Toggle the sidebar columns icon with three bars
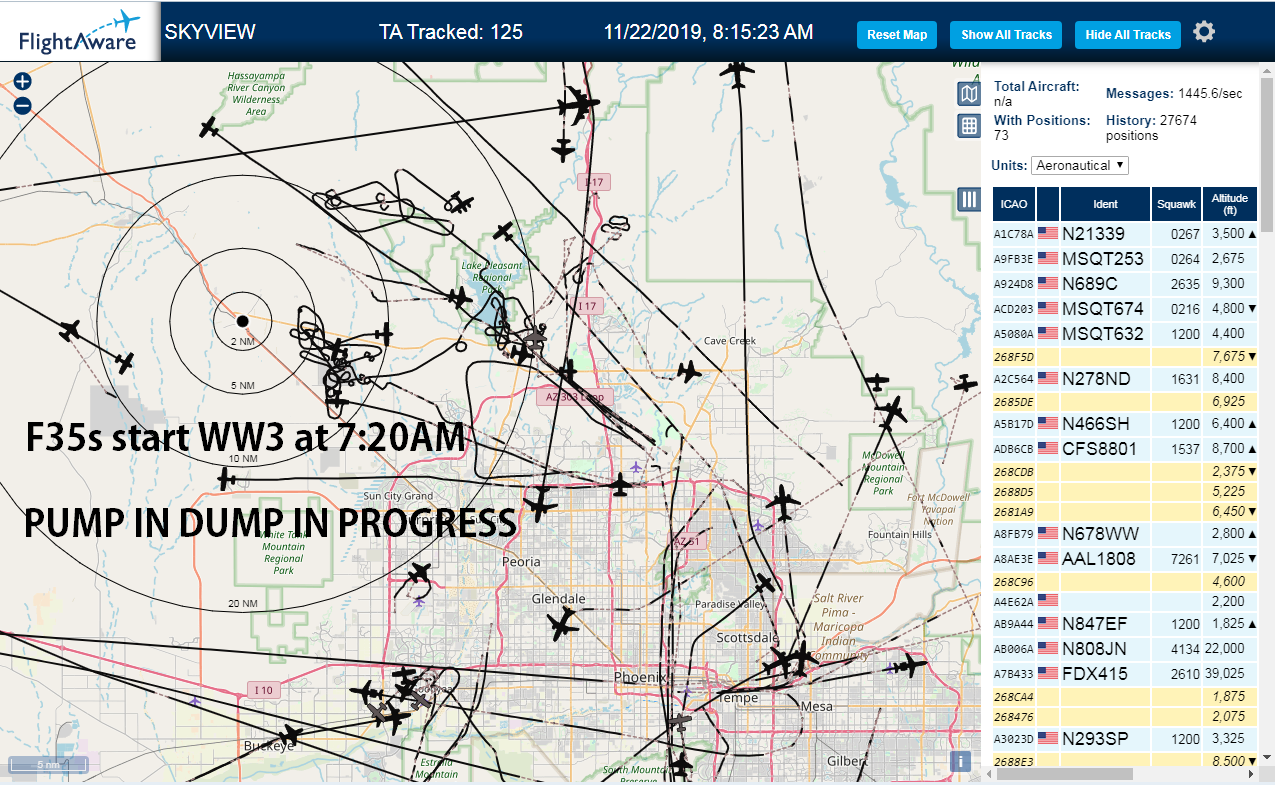 click(x=968, y=198)
